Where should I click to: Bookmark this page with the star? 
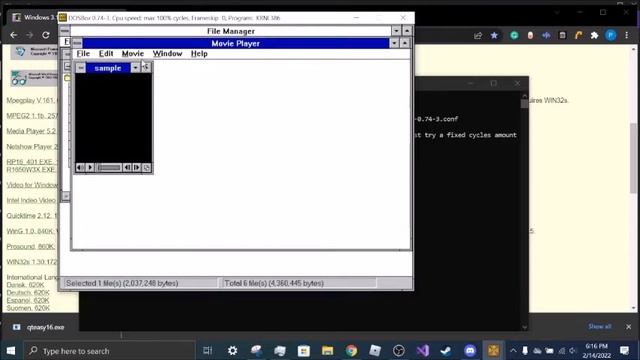[x=494, y=36]
